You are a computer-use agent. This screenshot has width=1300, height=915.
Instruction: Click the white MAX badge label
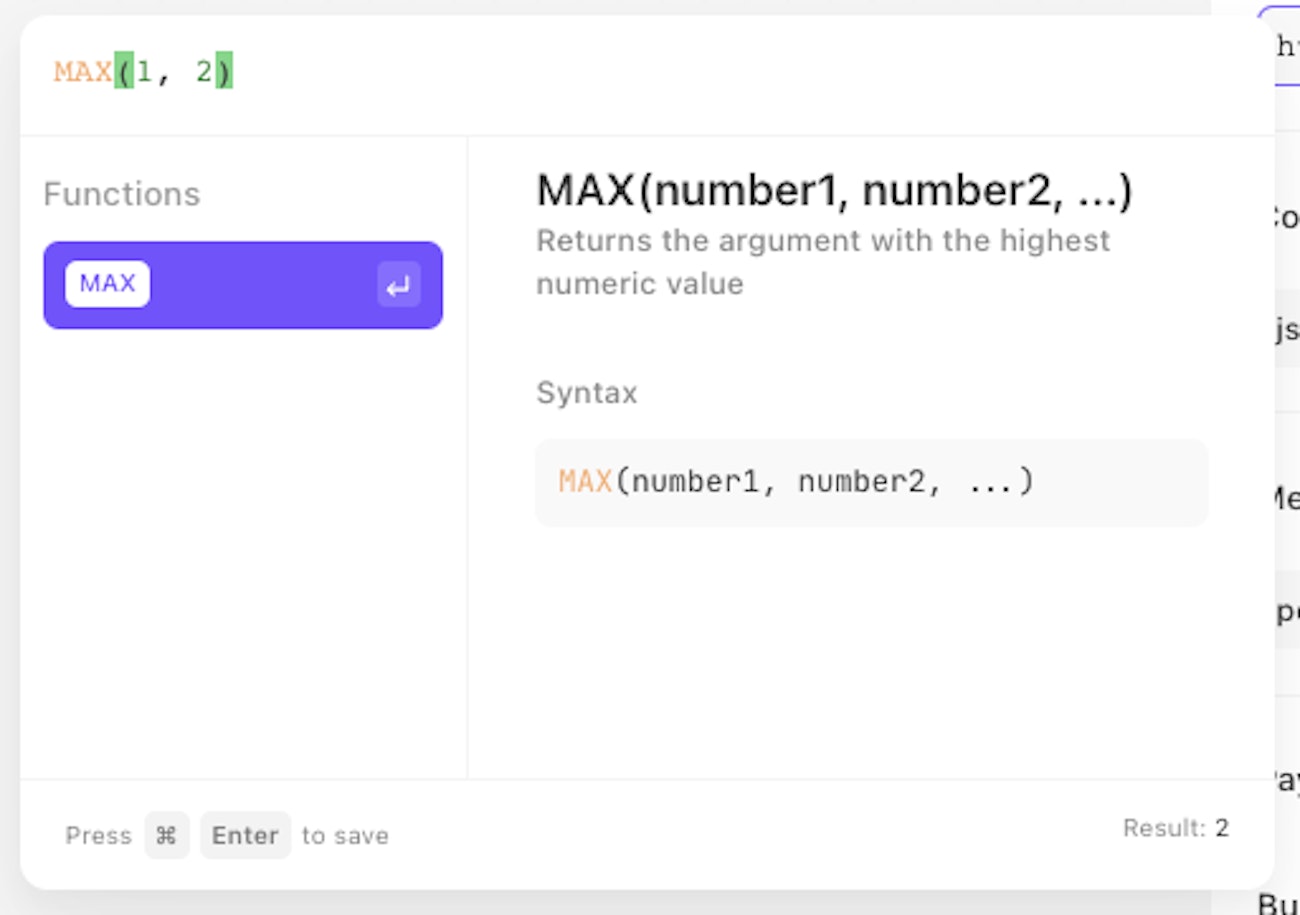tap(107, 284)
